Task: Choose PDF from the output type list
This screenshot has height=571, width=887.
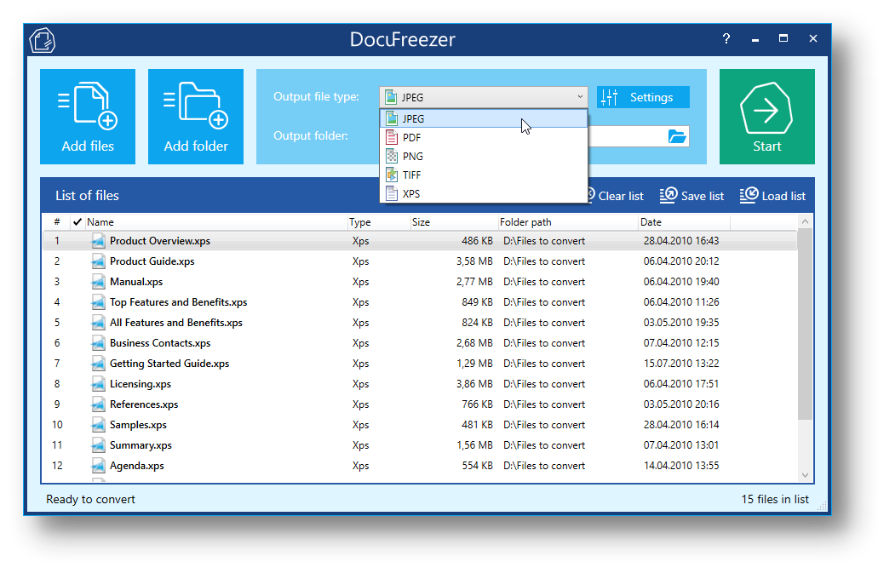Action: [412, 138]
